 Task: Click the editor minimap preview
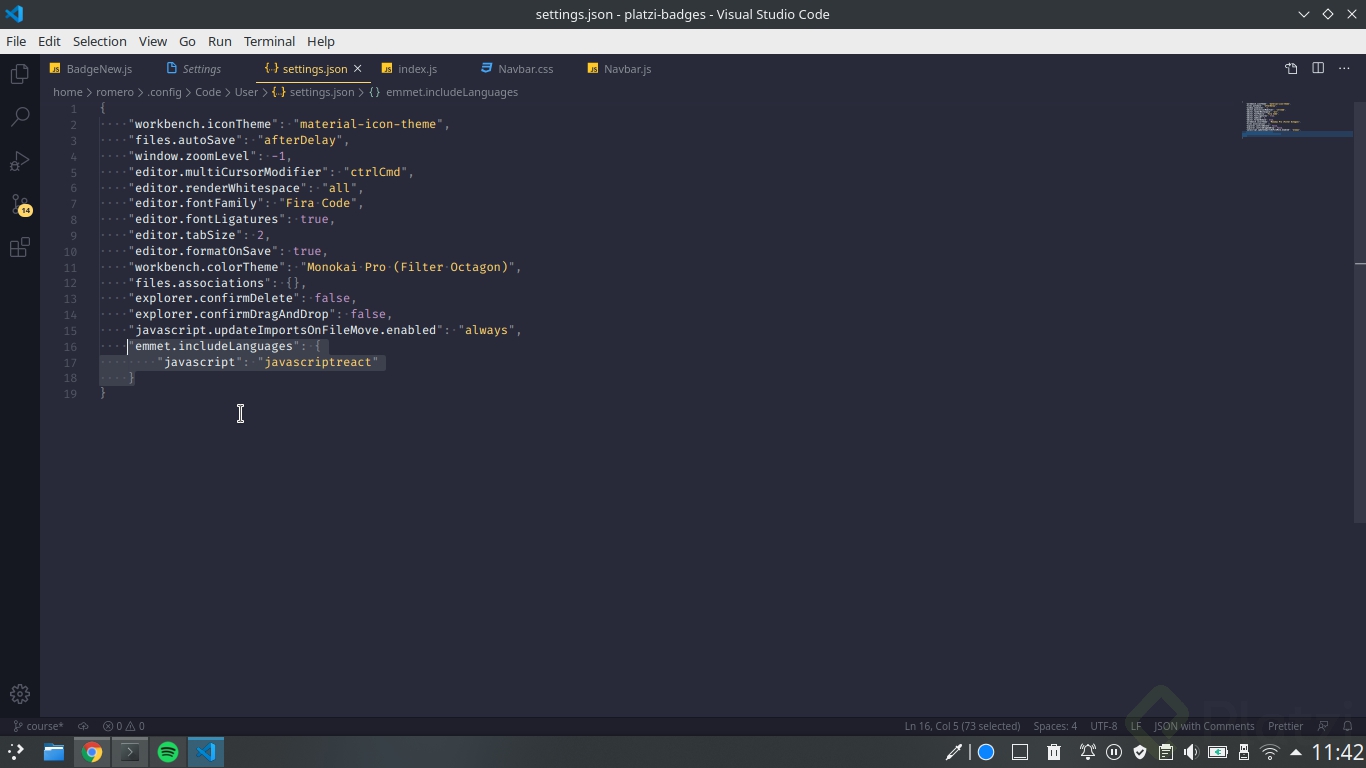pos(1297,118)
